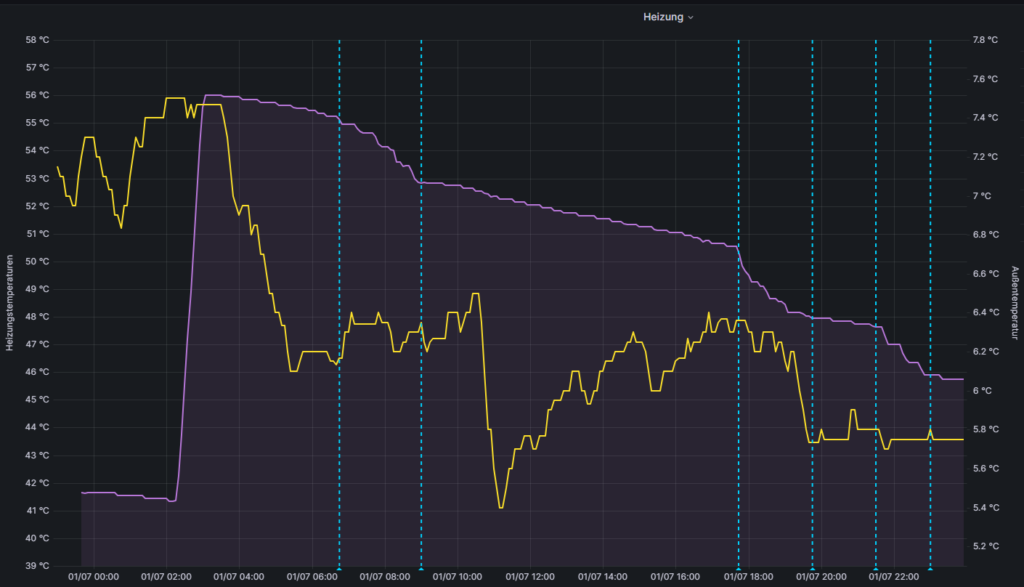Click the 5.2 °C right axis label
This screenshot has width=1024, height=587.
pyautogui.click(x=985, y=546)
